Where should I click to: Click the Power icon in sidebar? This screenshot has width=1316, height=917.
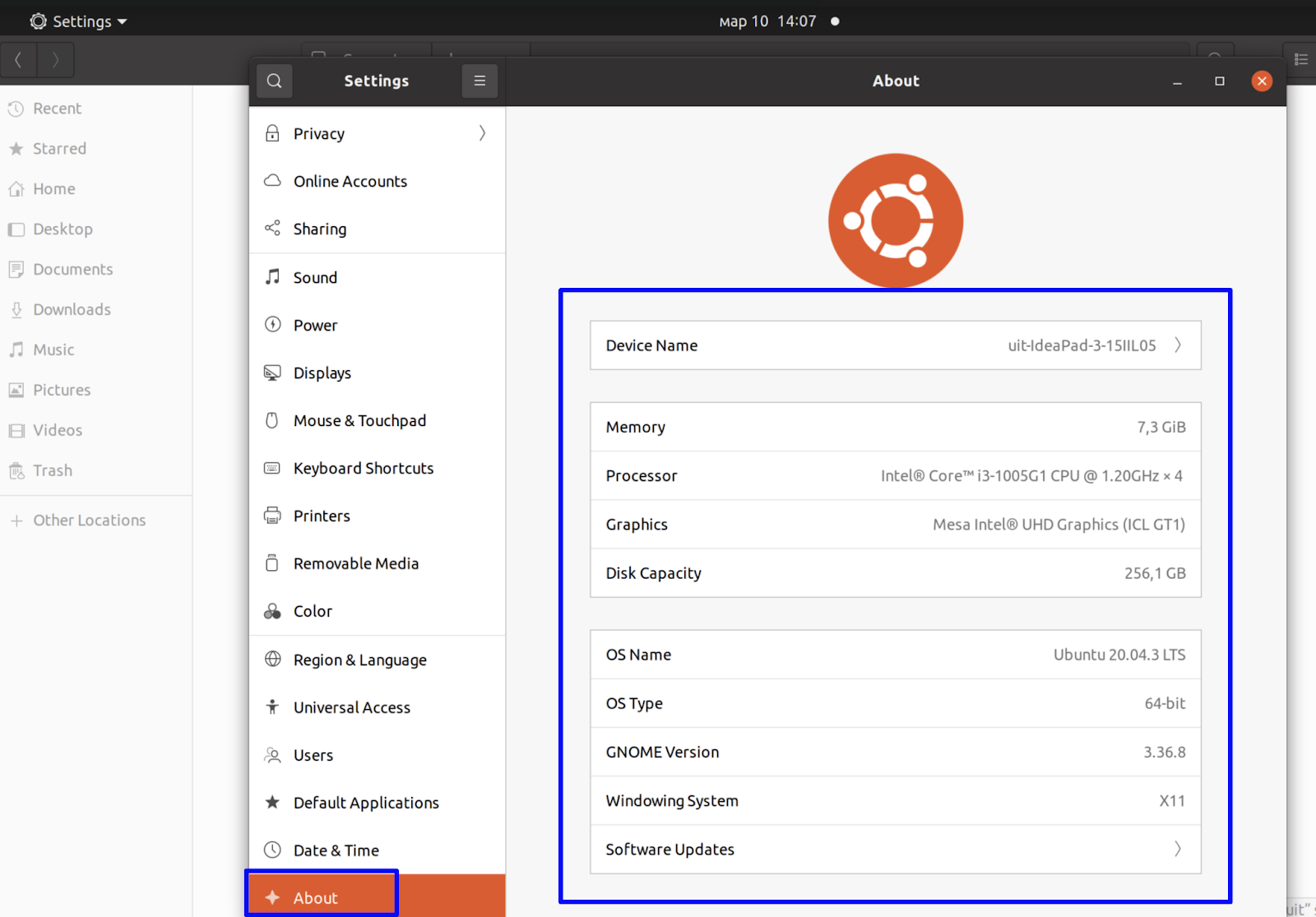tap(272, 324)
